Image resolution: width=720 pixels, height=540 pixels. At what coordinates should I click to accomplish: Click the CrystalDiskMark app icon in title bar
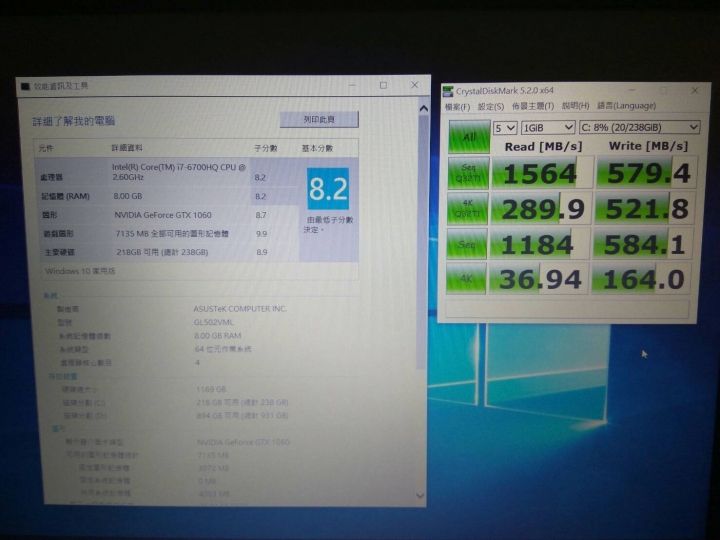[448, 91]
